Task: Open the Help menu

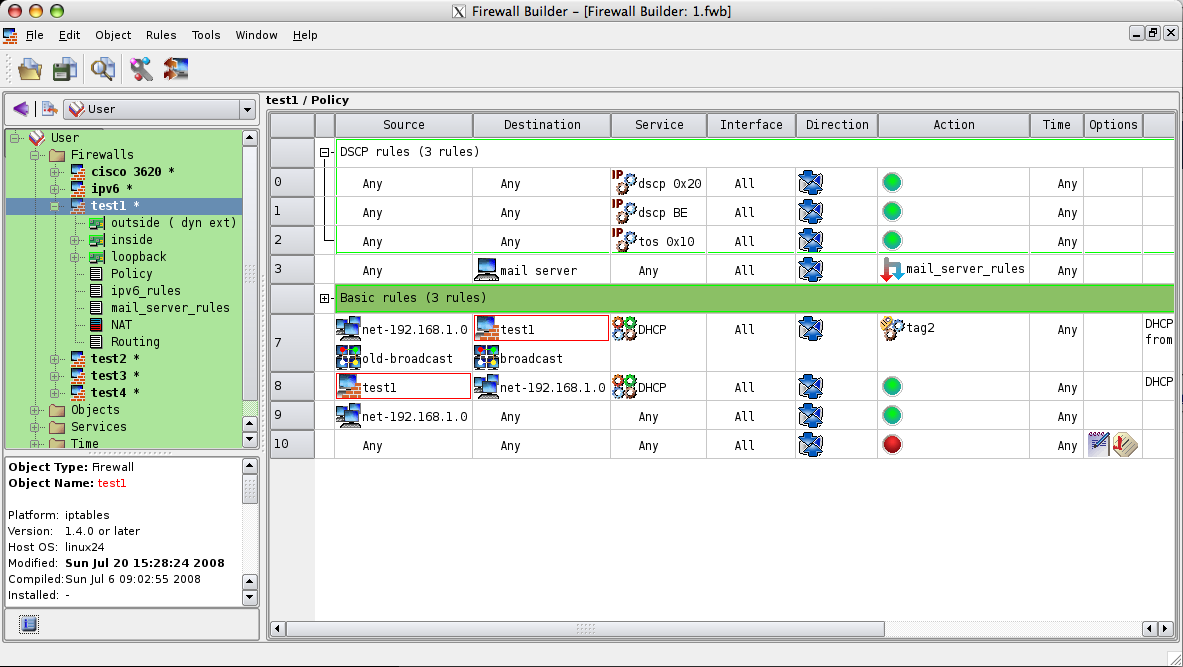Action: pos(305,35)
